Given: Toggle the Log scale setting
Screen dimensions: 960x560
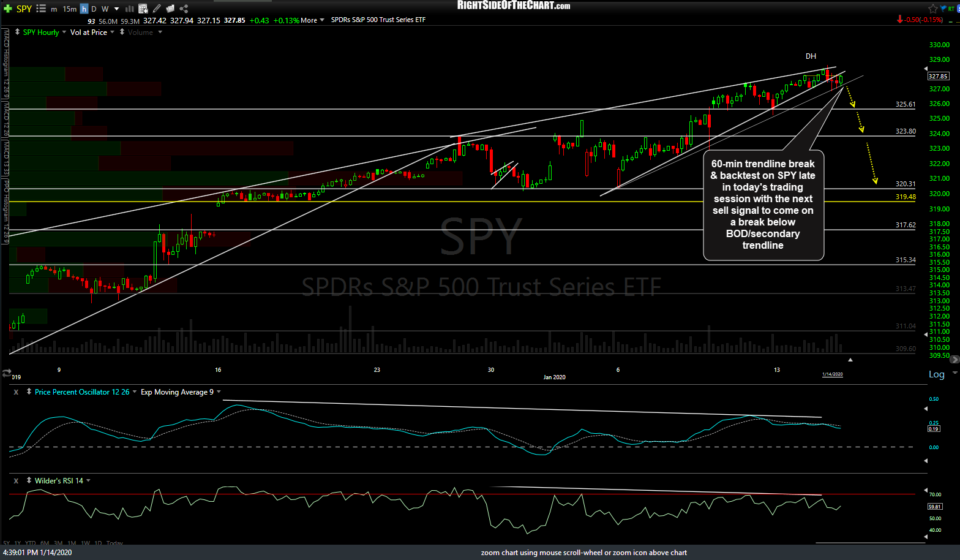Looking at the screenshot, I should pyautogui.click(x=936, y=374).
